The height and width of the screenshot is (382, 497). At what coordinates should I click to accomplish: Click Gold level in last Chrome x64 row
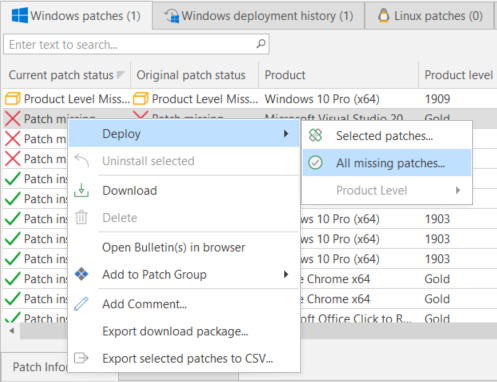[x=437, y=299]
